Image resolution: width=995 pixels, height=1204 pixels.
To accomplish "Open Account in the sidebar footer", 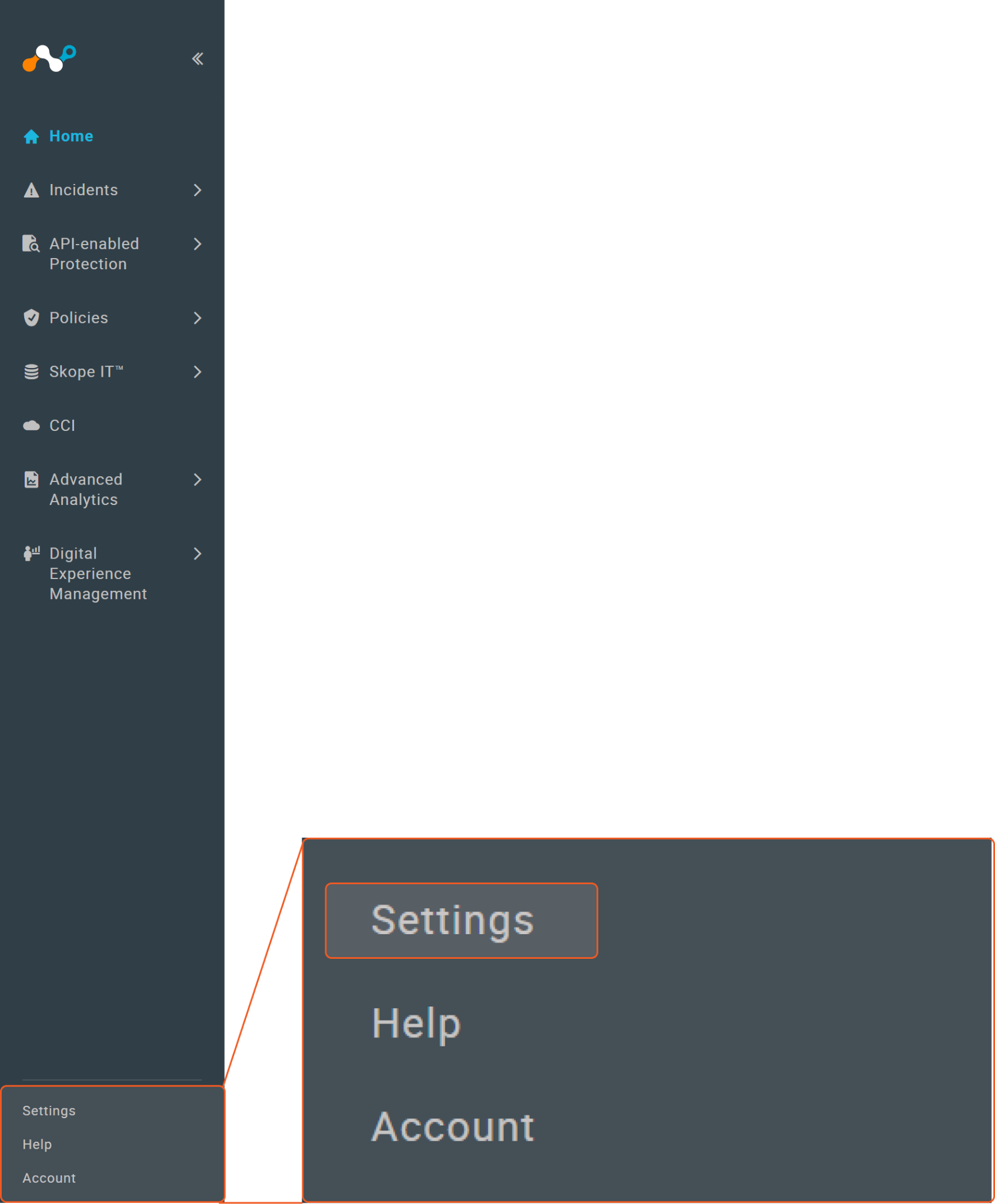I will coord(49,1178).
